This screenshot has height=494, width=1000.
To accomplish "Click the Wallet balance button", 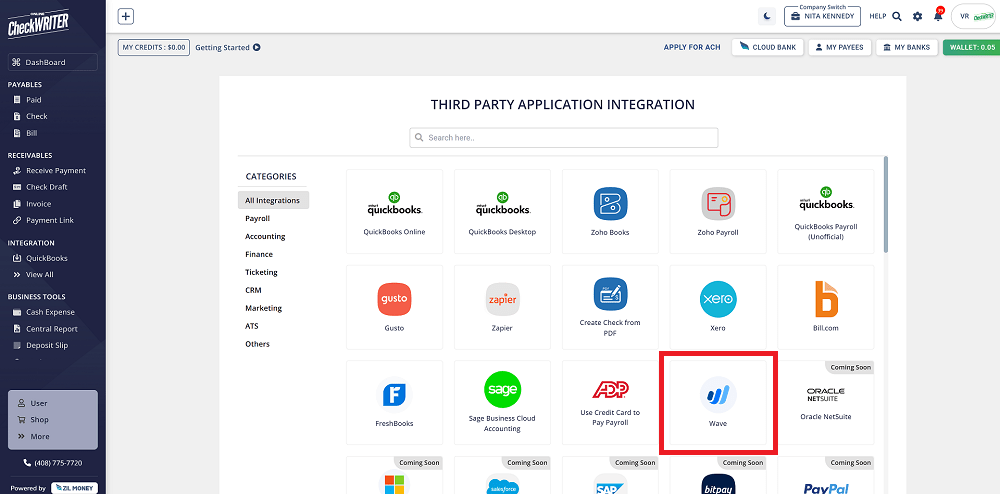I will coord(971,47).
